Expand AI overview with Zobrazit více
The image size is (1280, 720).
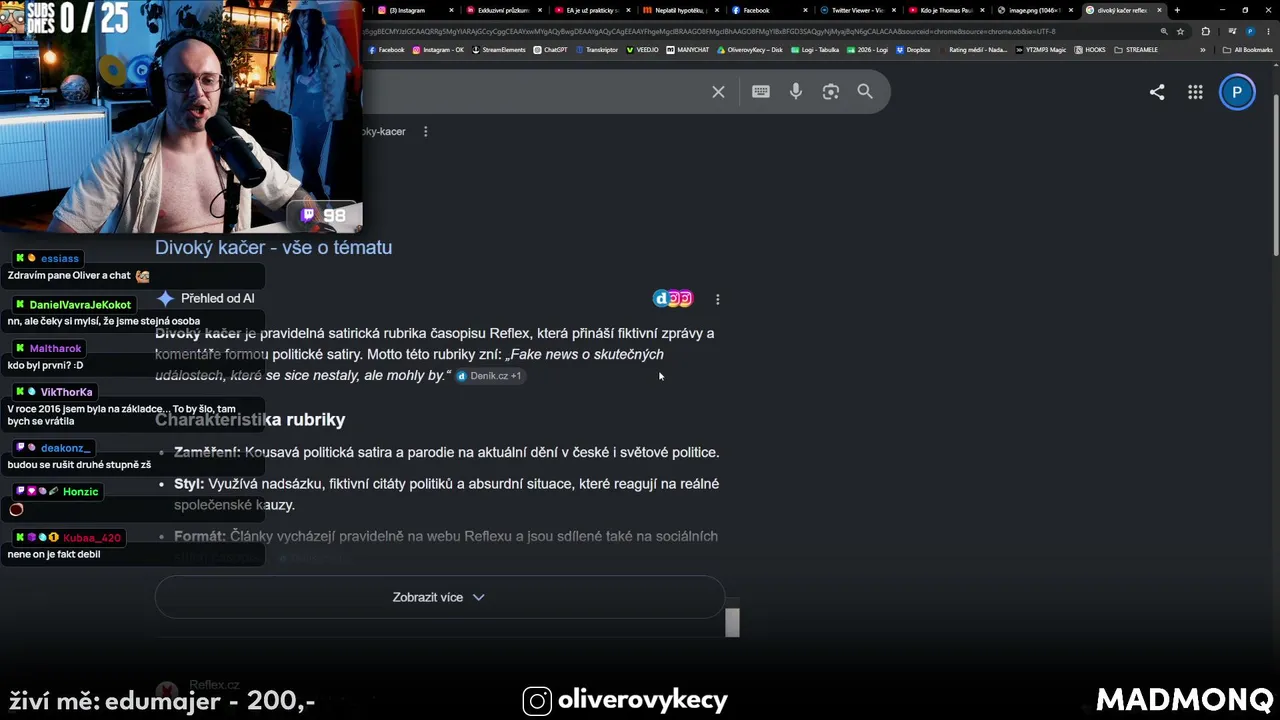(x=439, y=597)
